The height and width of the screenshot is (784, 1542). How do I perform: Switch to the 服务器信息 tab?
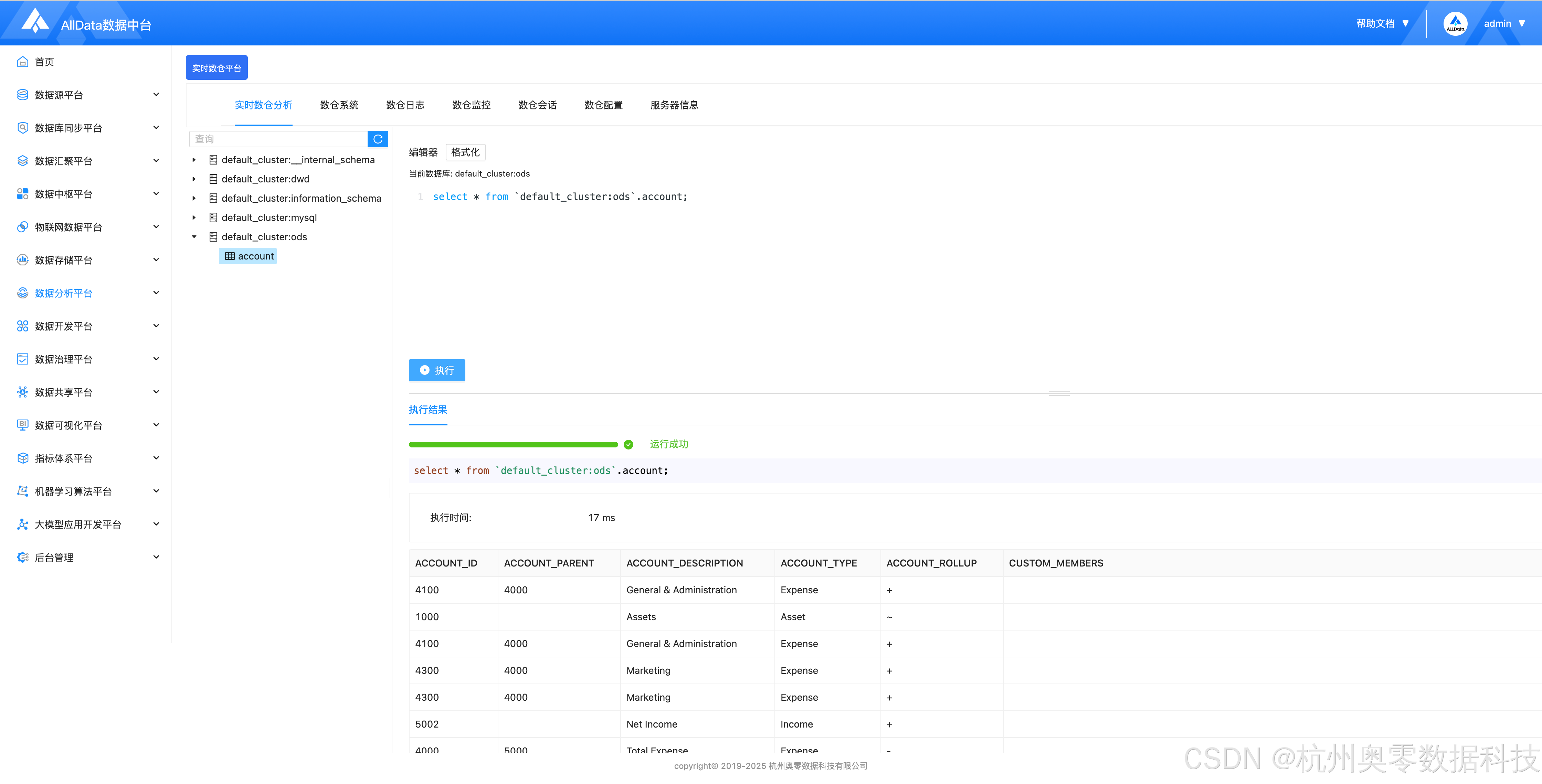674,105
